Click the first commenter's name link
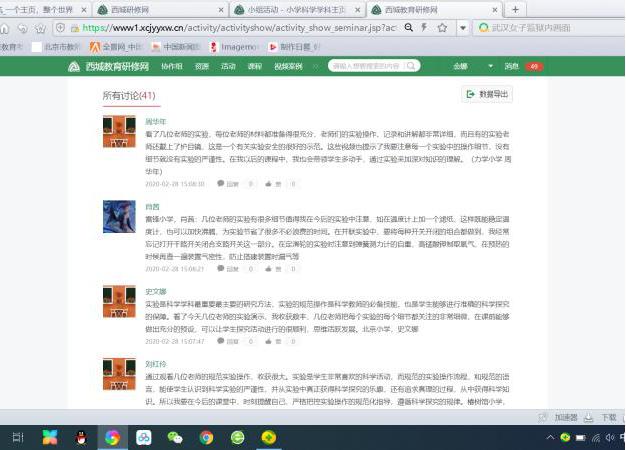The image size is (626, 450). click(155, 121)
